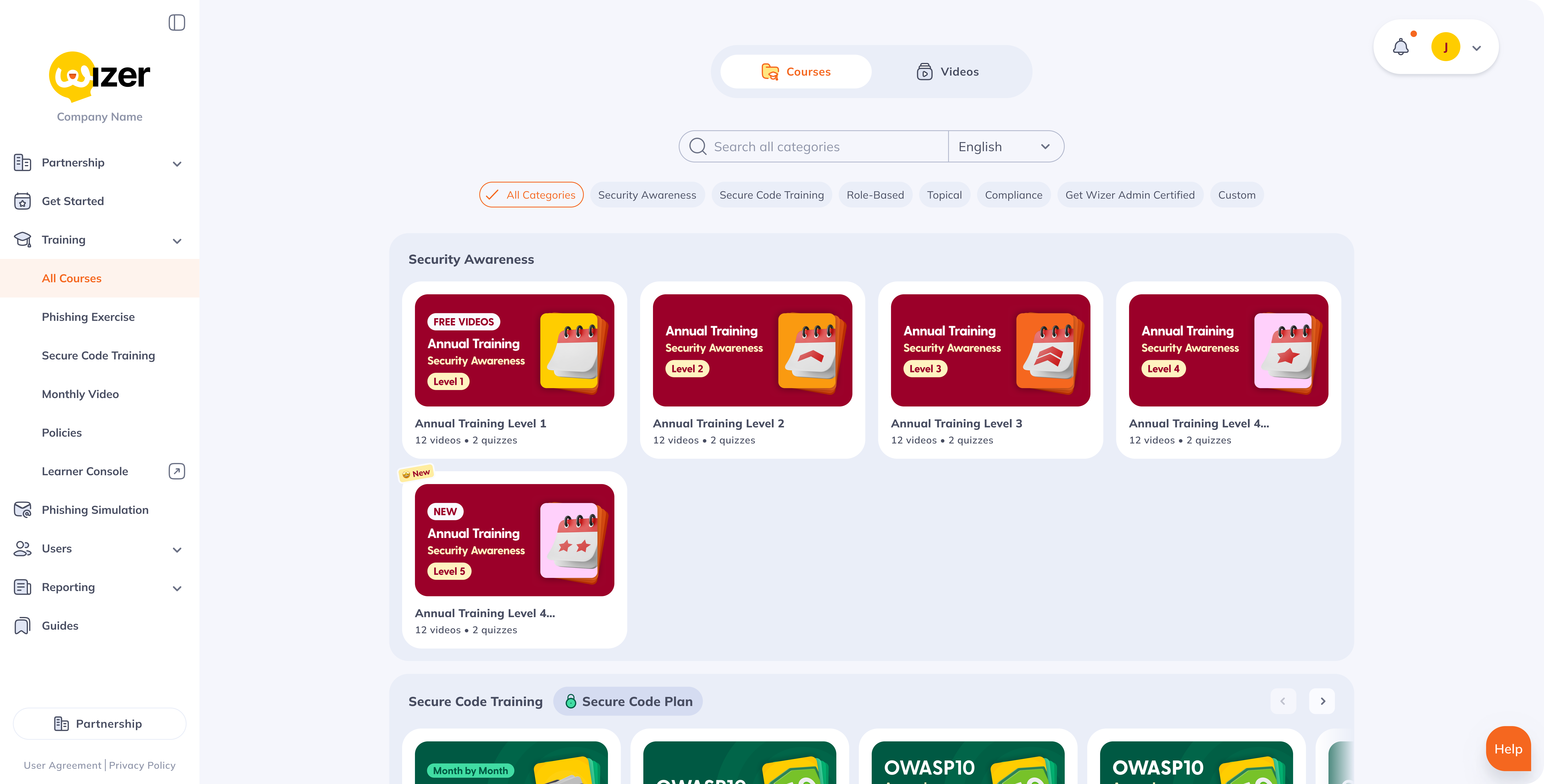The width and height of the screenshot is (1544, 784).
Task: Click the Secure Code Plan button
Action: pos(628,701)
